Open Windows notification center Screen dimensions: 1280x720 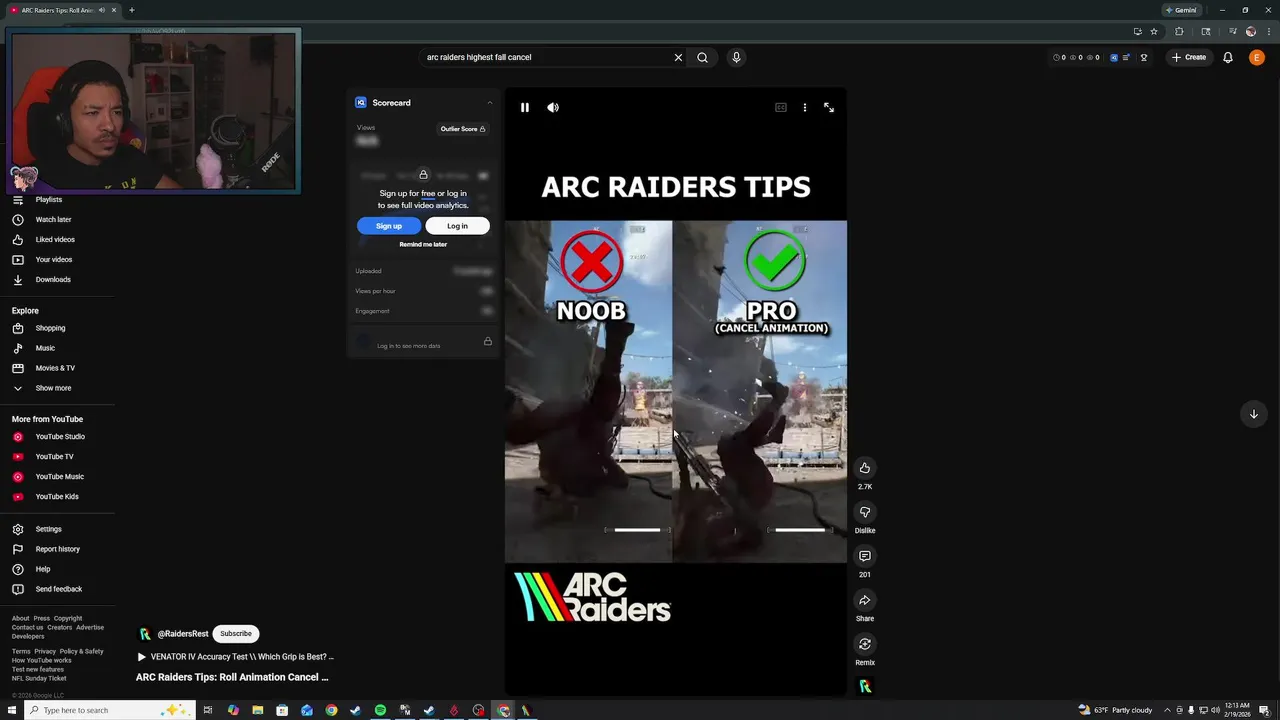pyautogui.click(x=1265, y=710)
